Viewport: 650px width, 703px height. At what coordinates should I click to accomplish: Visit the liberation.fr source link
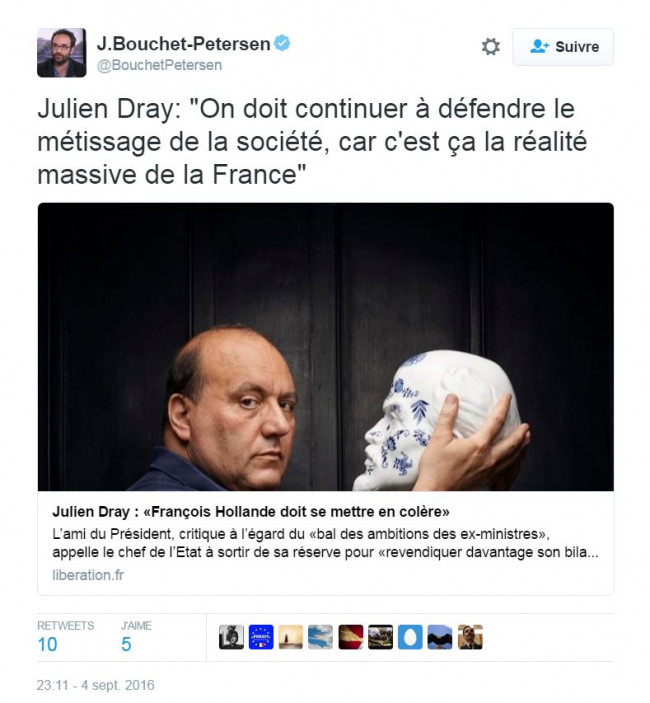coord(88,575)
